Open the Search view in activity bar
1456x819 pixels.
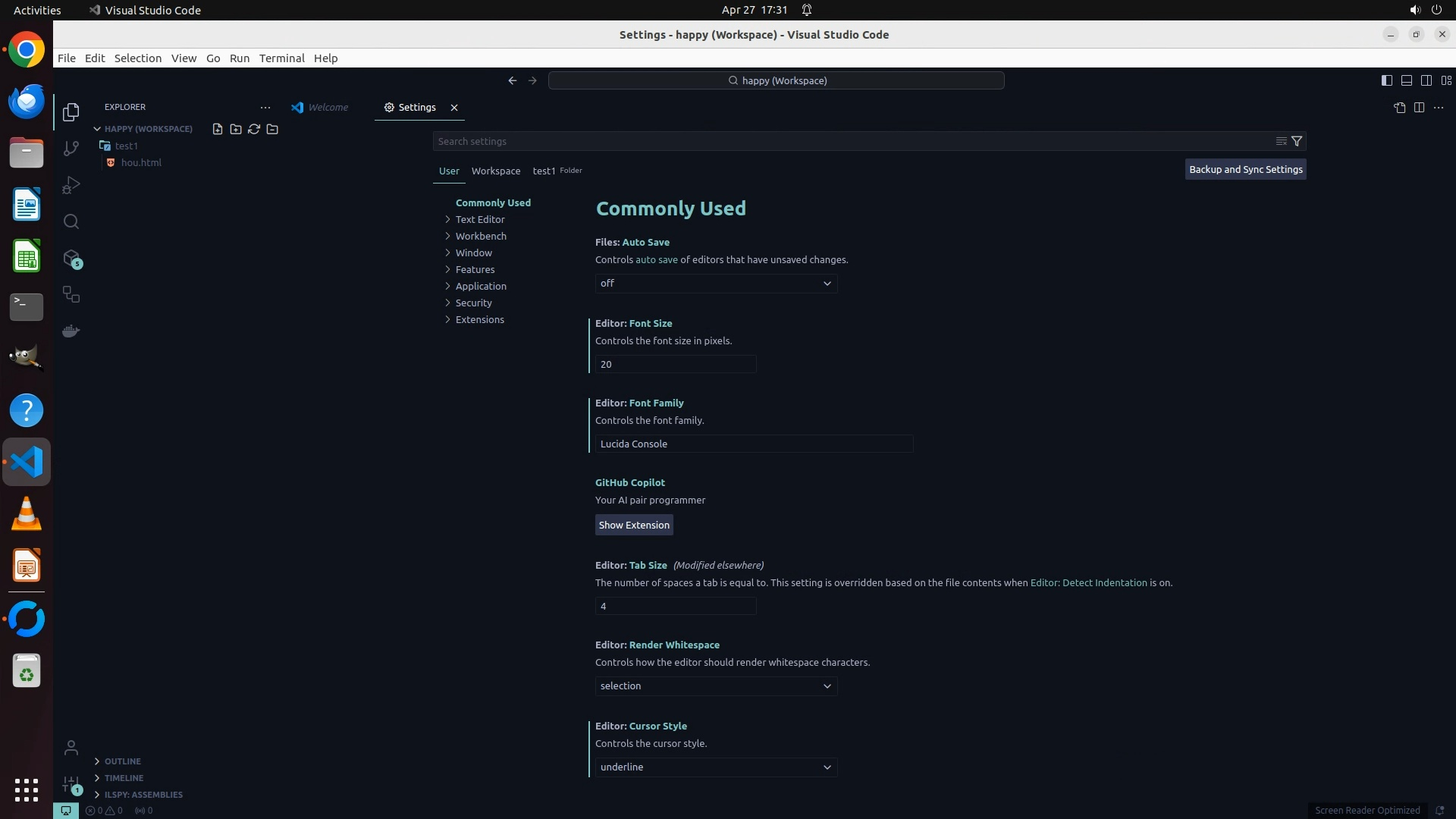click(x=71, y=221)
